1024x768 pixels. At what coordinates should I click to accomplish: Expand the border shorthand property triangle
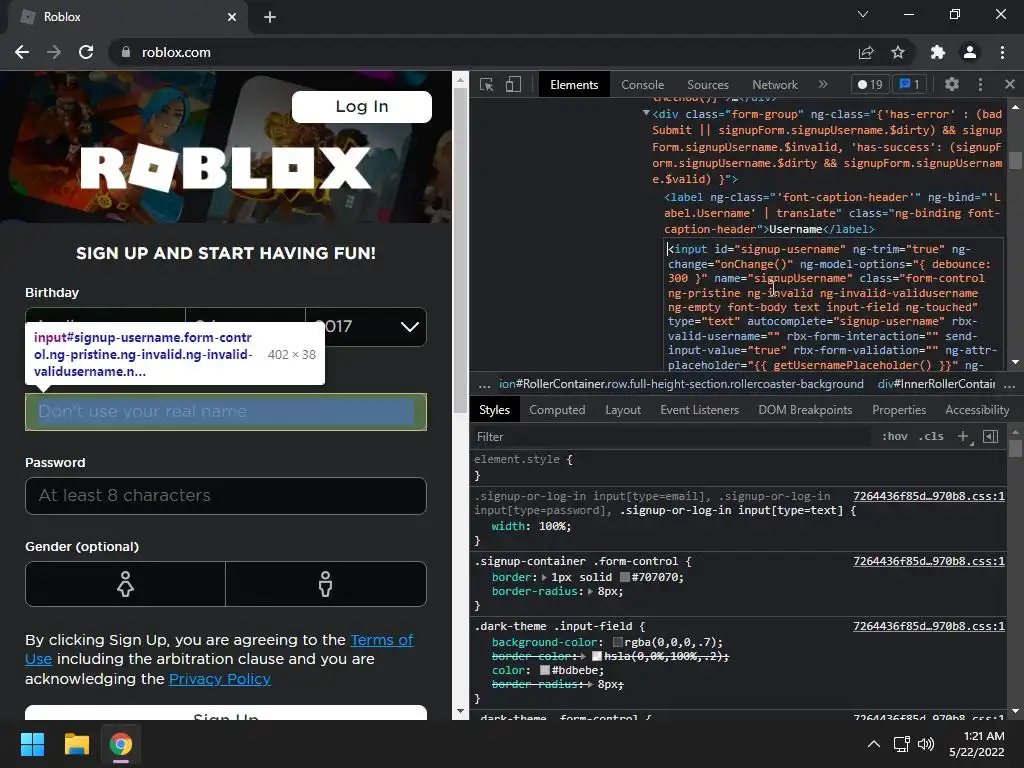coord(545,577)
